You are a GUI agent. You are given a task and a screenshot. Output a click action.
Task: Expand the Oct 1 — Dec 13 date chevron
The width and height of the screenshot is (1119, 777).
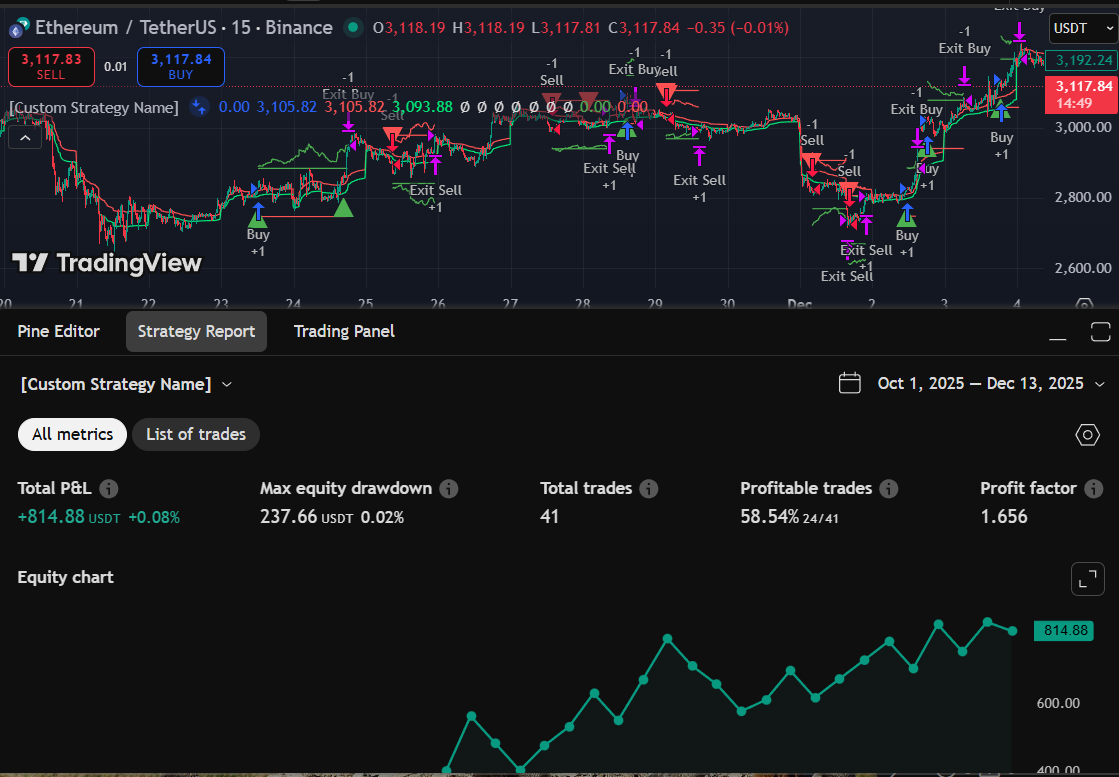[1098, 383]
